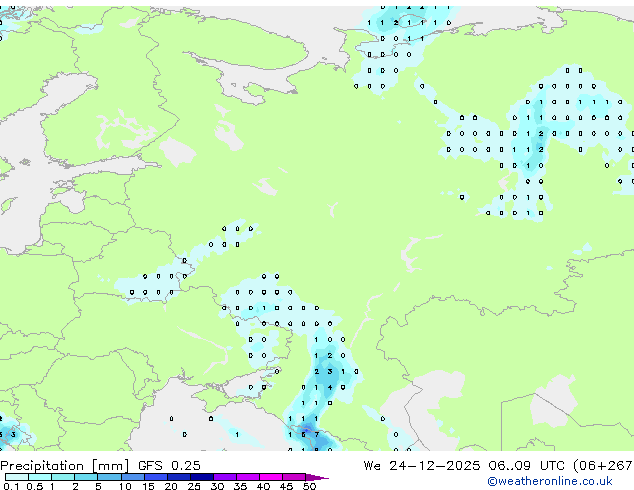This screenshot has height=490, width=634.
Task: Click the 30–35 mm purple legend swatch
Action: pos(225,477)
